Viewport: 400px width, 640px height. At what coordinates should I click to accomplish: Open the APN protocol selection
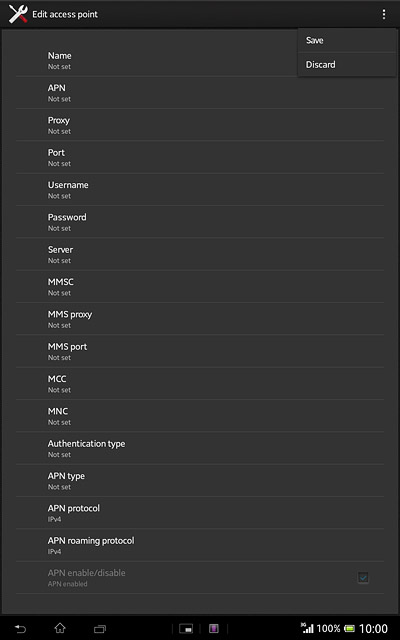click(200, 513)
